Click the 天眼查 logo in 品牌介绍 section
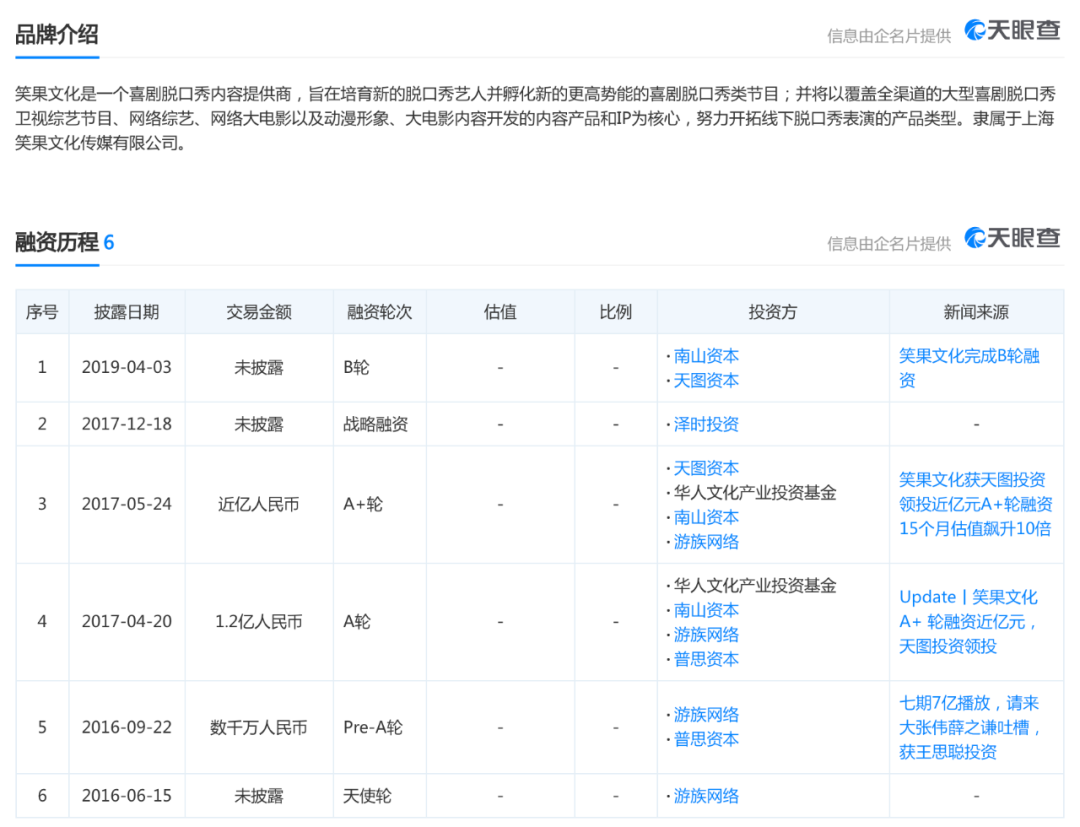Screen dimensions: 1080x827 click(1012, 30)
